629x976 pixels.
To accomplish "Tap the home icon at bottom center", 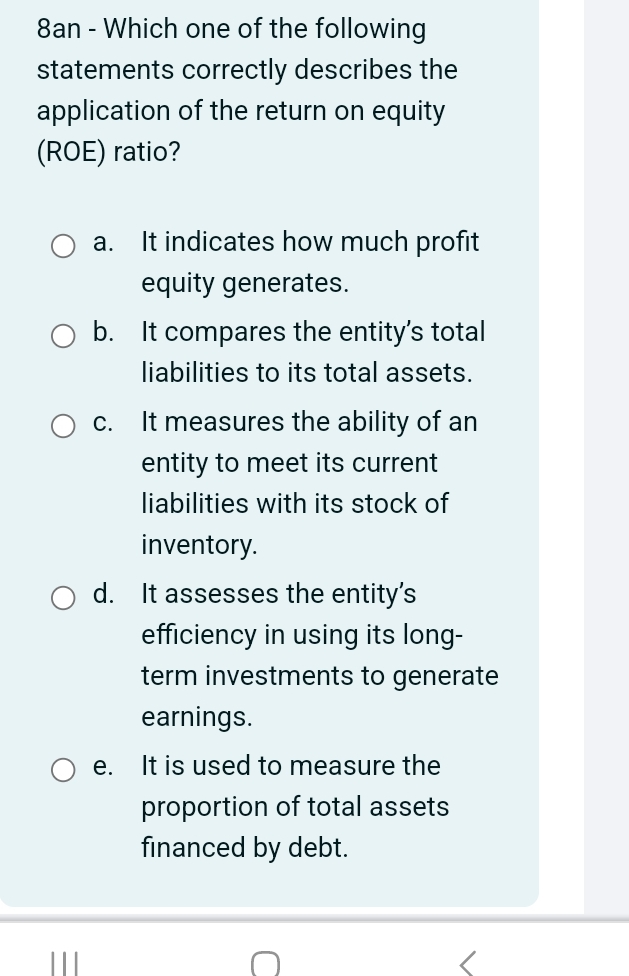I will [266, 961].
